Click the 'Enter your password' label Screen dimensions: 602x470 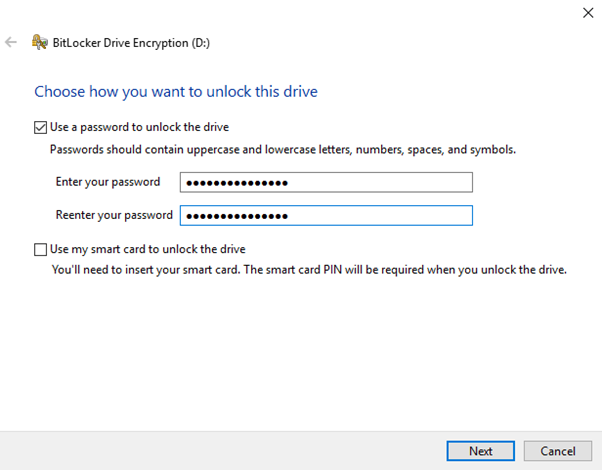click(108, 182)
